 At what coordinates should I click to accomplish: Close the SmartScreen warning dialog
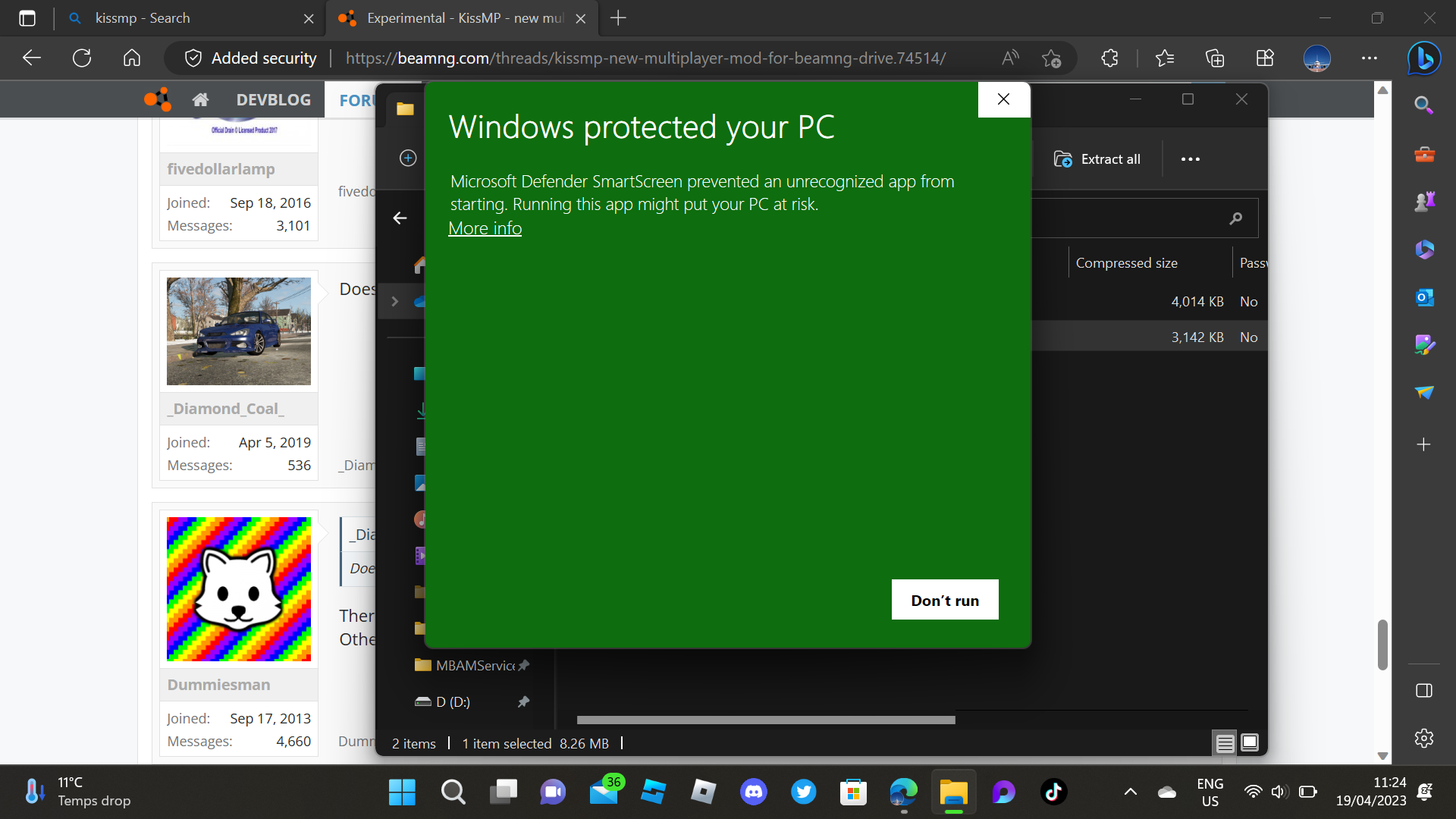click(x=1003, y=99)
